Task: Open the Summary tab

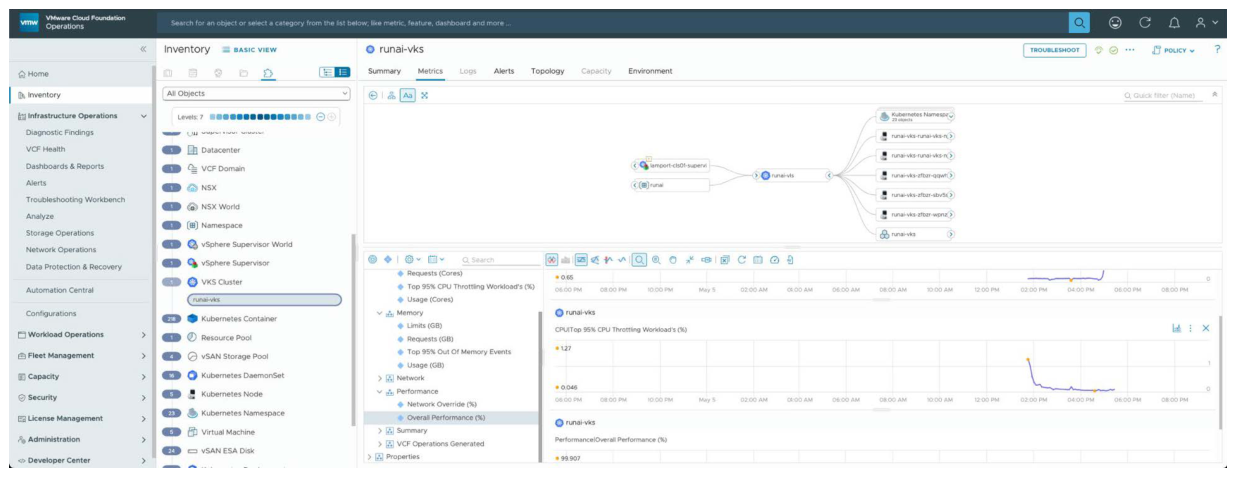Action: click(x=384, y=71)
